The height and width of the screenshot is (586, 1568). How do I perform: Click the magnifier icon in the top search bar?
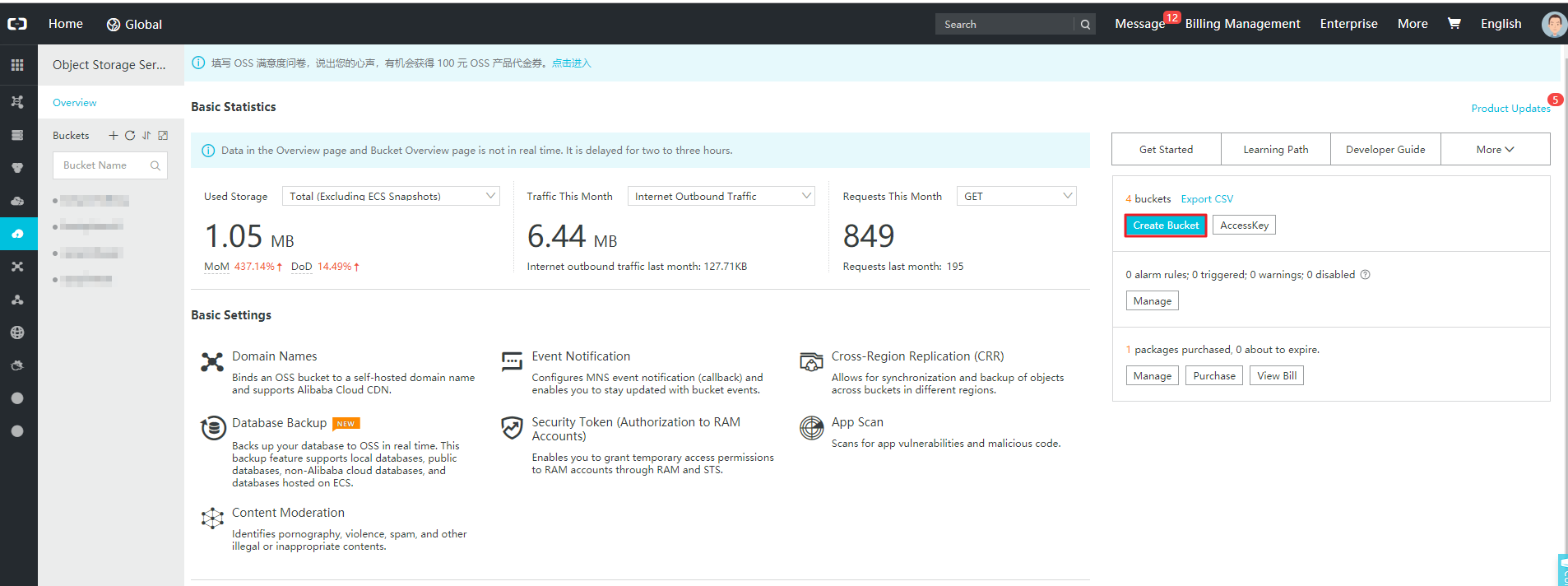point(1085,25)
